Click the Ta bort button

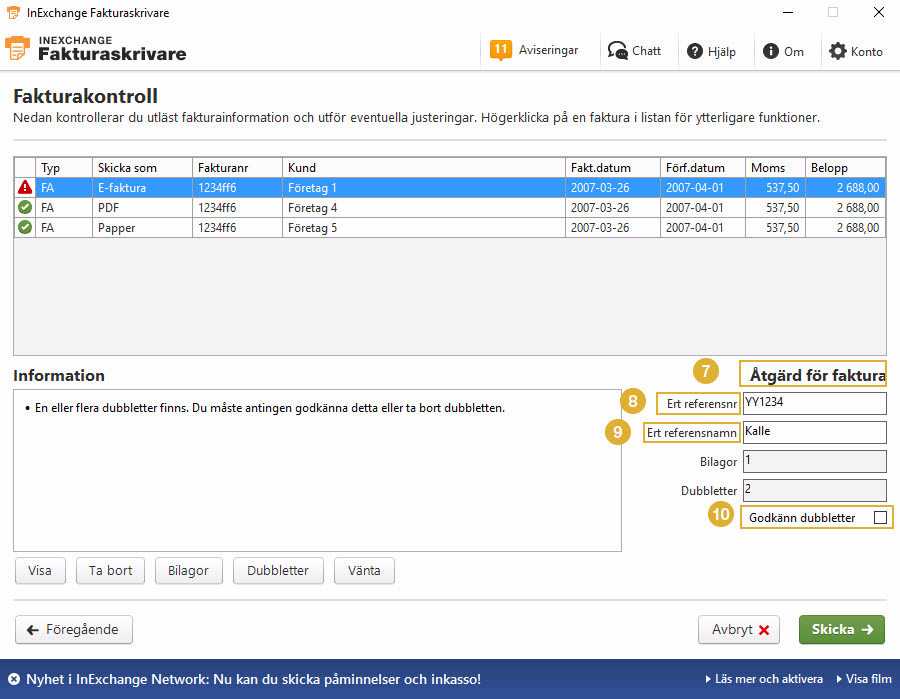(110, 570)
